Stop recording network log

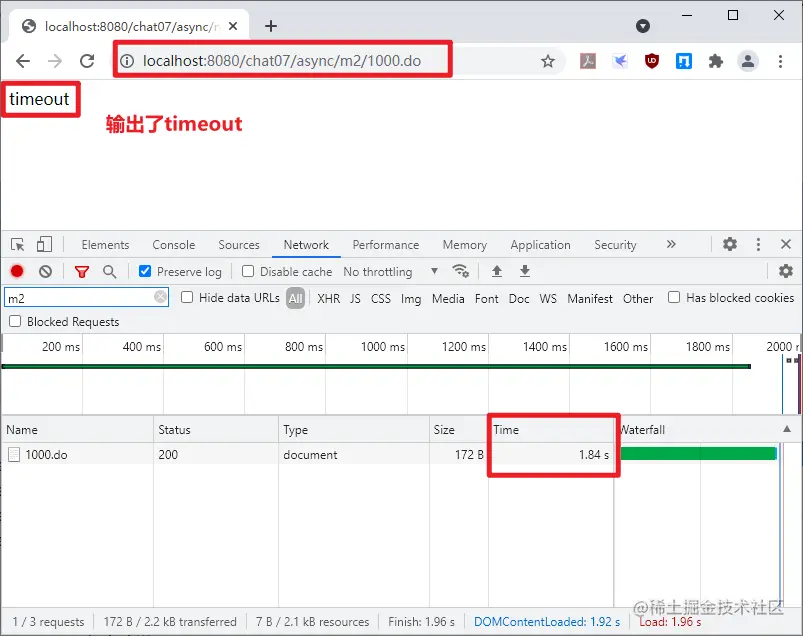click(17, 271)
